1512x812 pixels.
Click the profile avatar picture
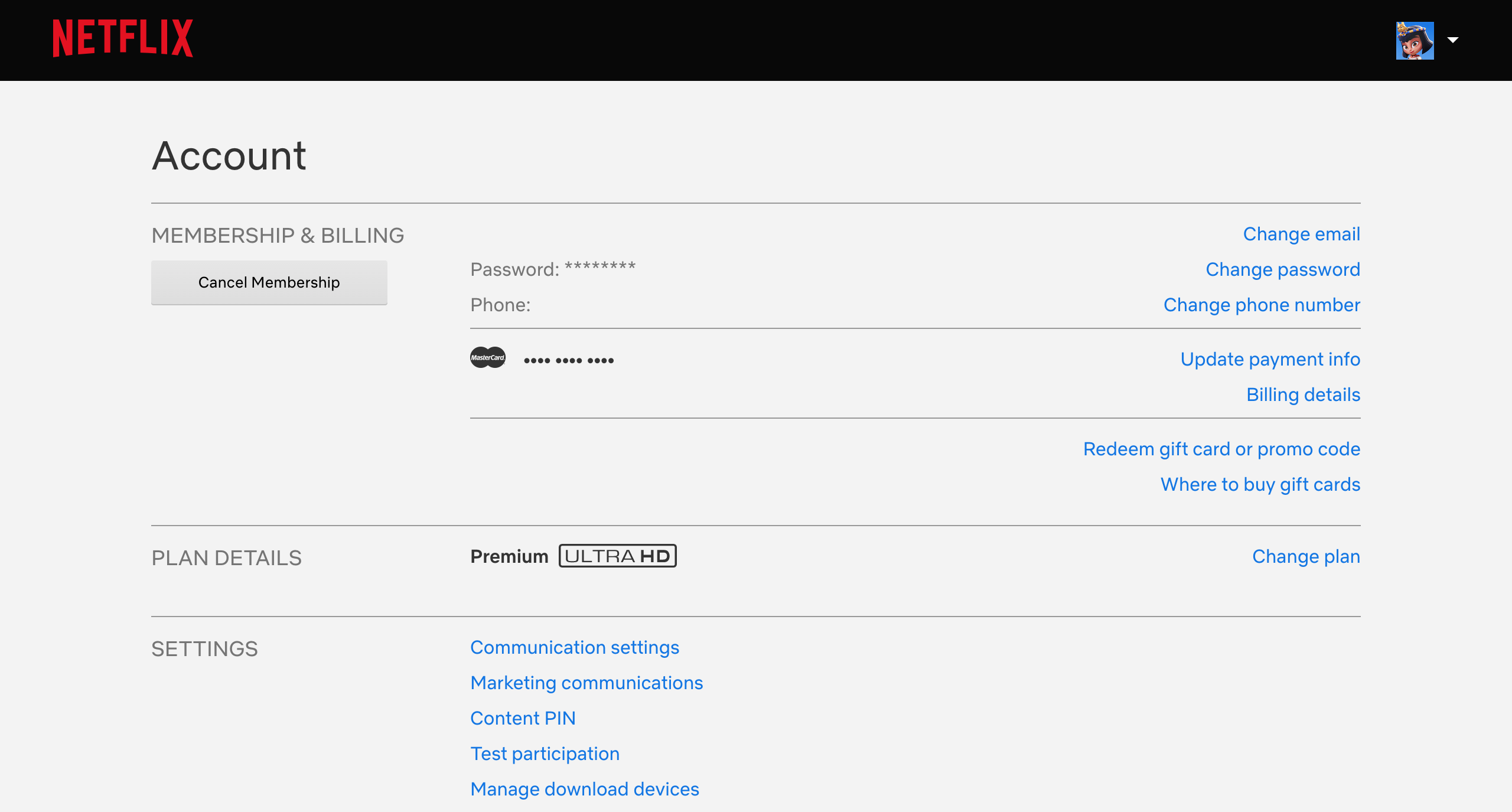point(1415,40)
